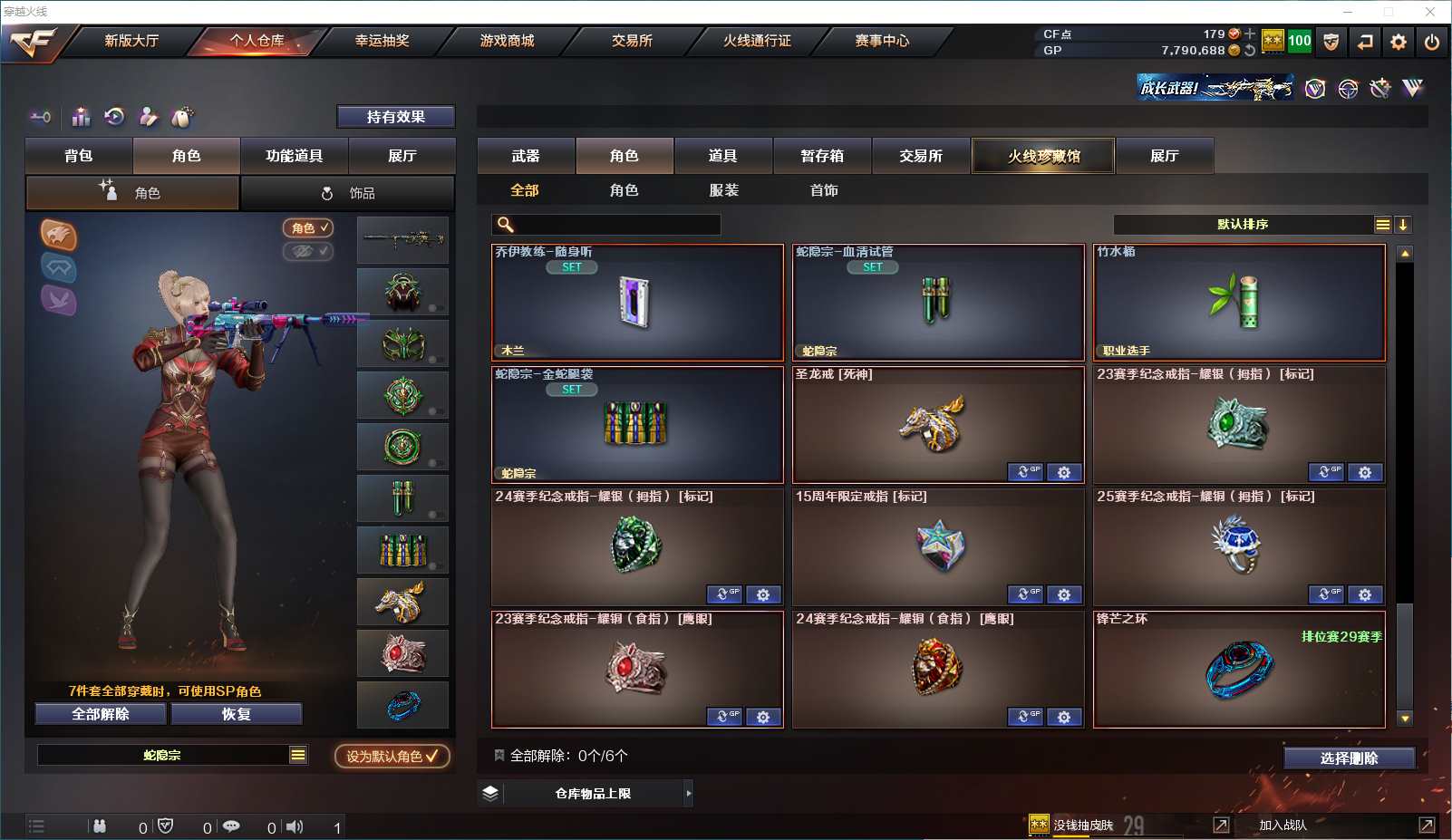
Task: Click GP refresh icon on 15周年限定戒指
Action: click(x=1026, y=594)
